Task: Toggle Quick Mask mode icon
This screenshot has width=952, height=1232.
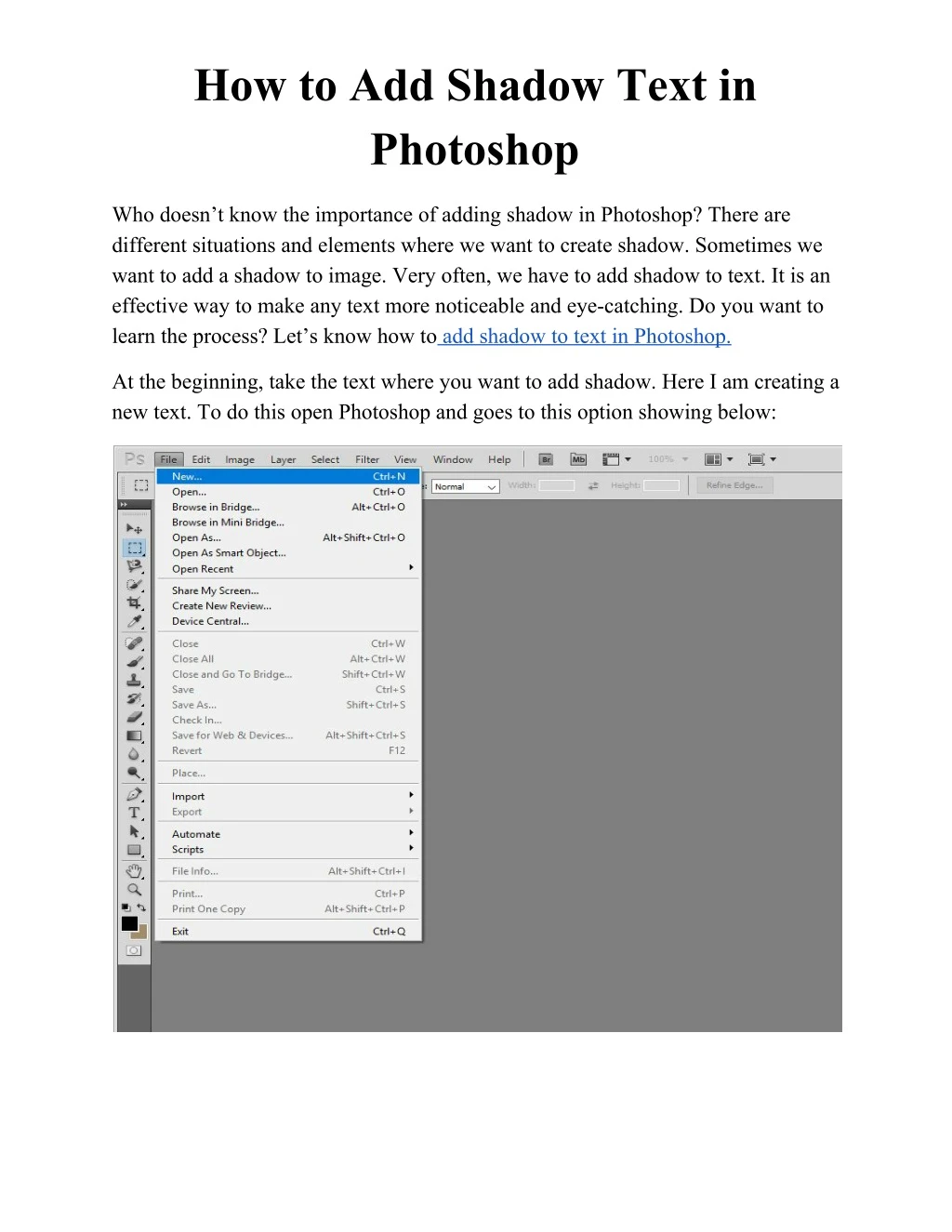Action: coord(134,950)
